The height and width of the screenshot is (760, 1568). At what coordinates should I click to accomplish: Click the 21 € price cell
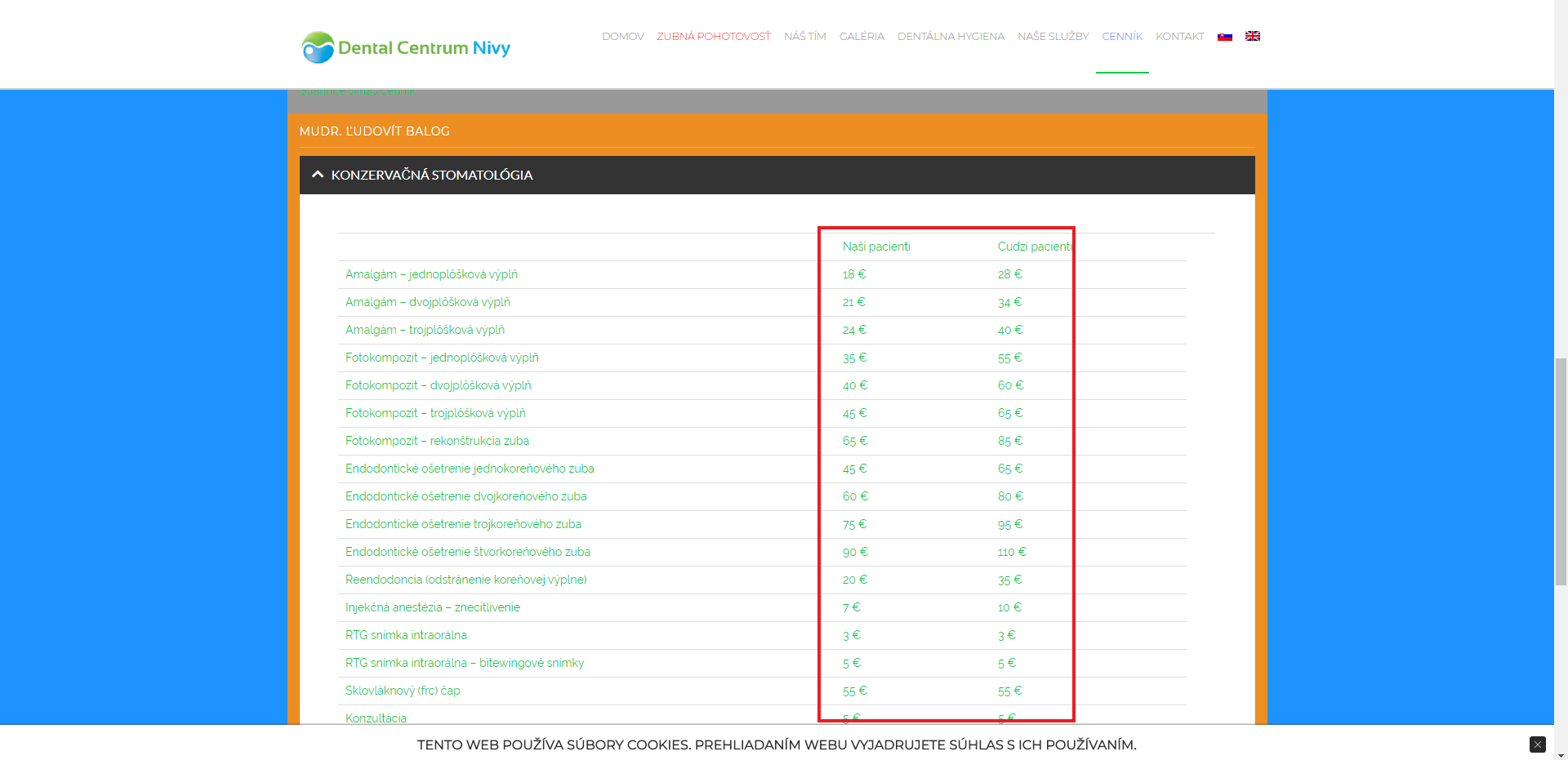click(853, 302)
